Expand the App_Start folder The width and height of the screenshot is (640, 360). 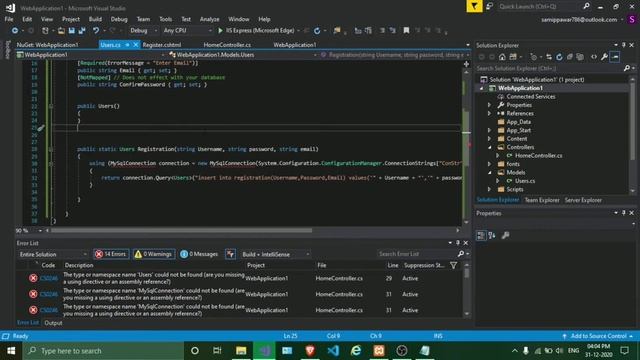tap(489, 130)
